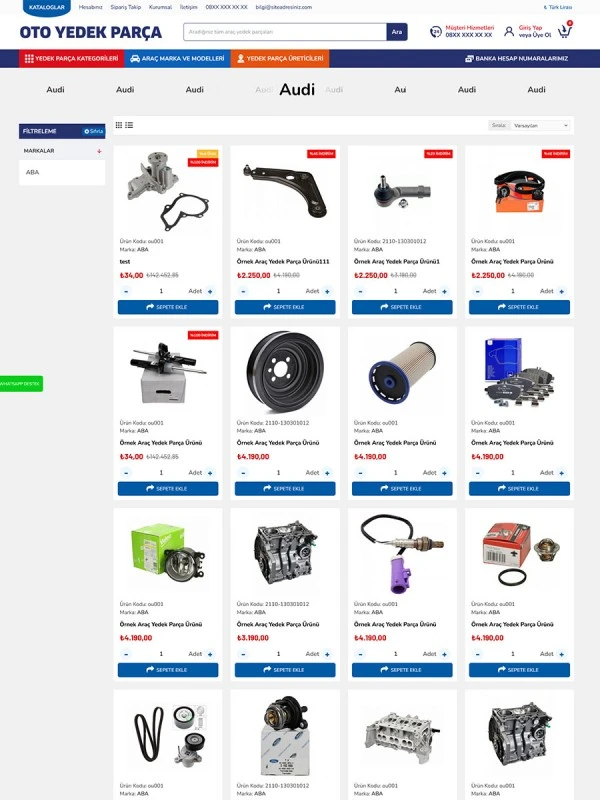Collapse the MARKALAR filter section
600x800 pixels.
click(99, 151)
